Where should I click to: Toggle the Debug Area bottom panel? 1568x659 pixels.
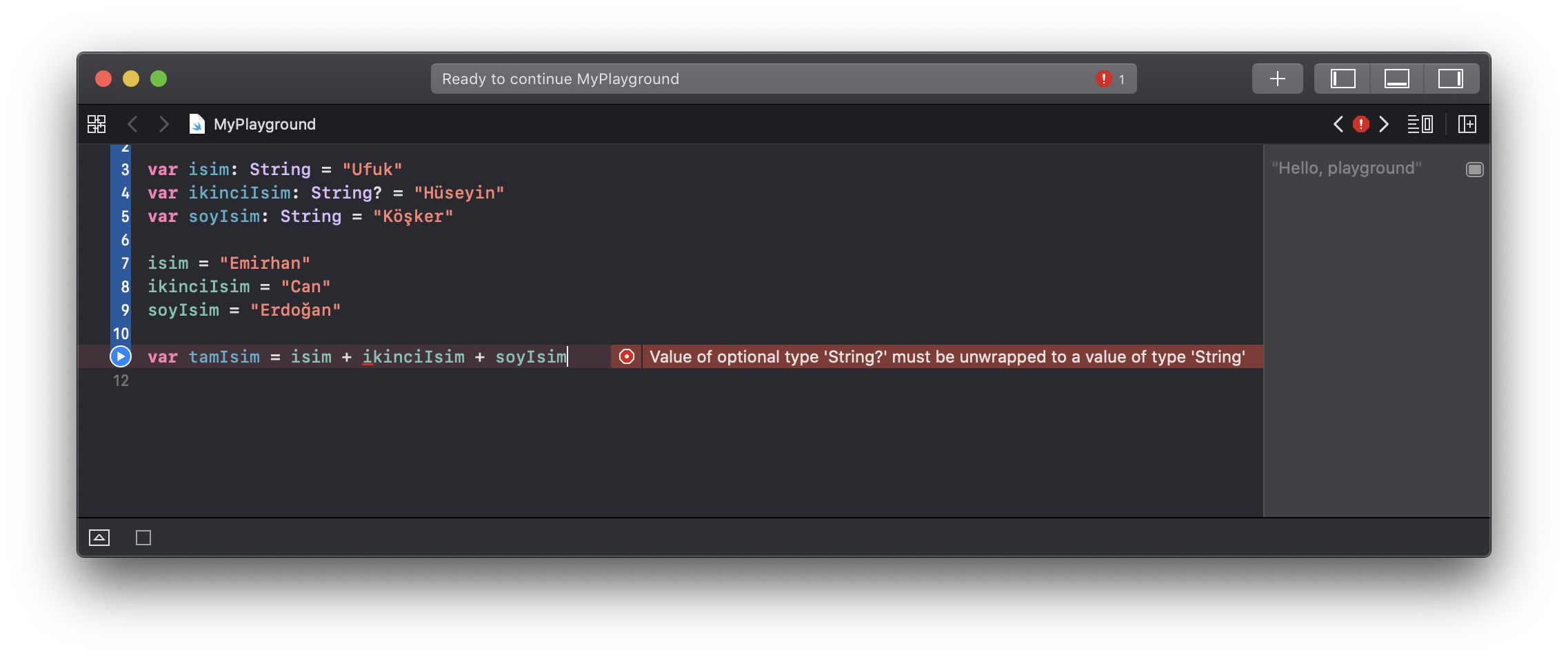[x=1396, y=79]
